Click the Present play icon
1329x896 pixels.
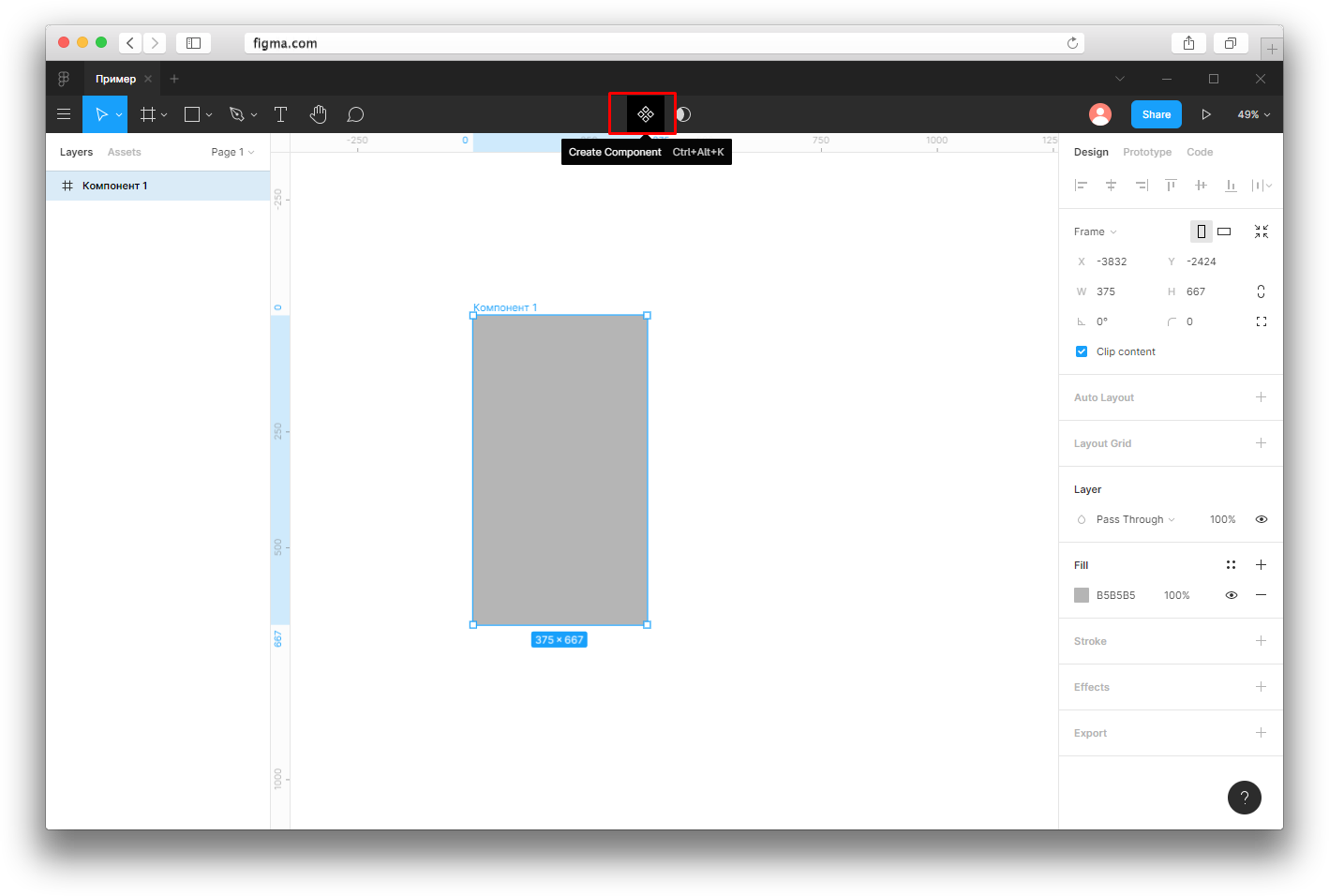point(1206,114)
